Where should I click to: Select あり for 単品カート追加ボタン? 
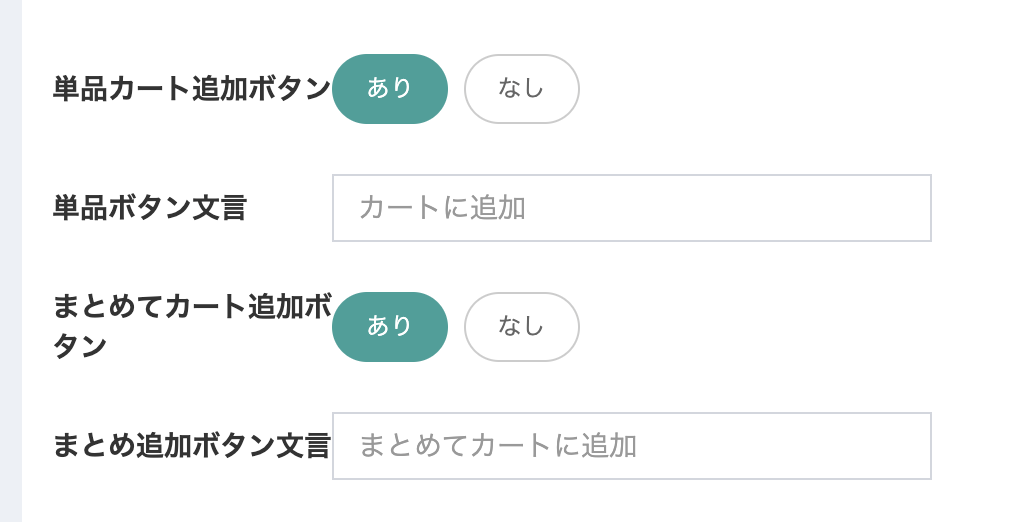tap(390, 89)
